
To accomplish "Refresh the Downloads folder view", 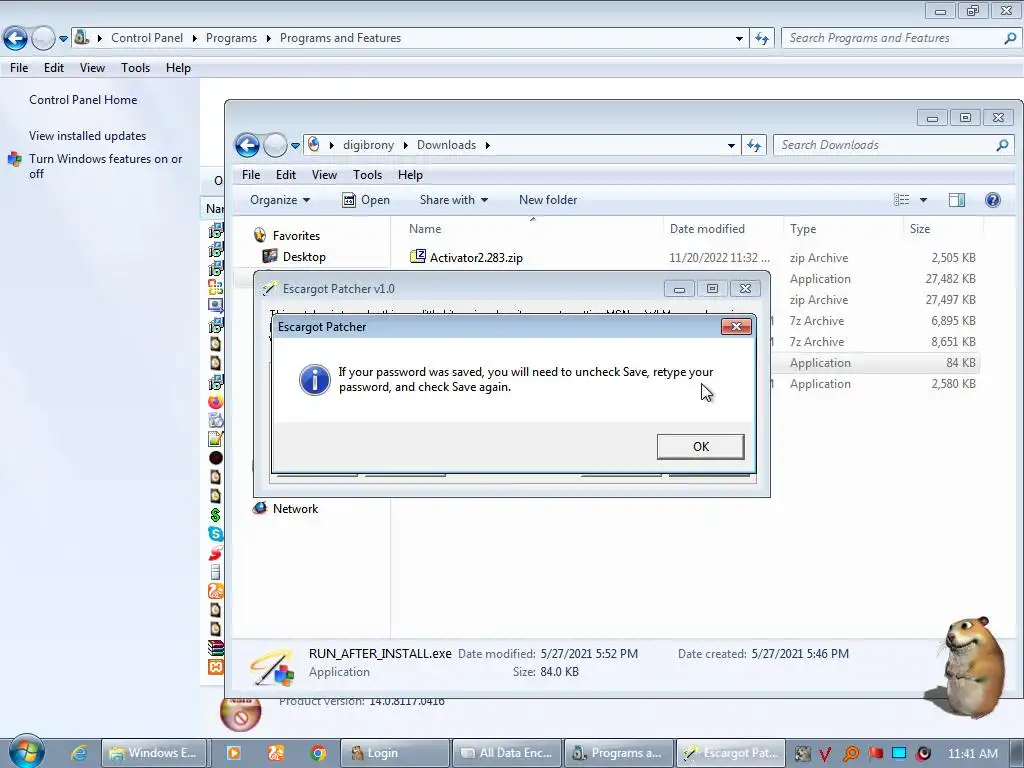I will [x=754, y=146].
